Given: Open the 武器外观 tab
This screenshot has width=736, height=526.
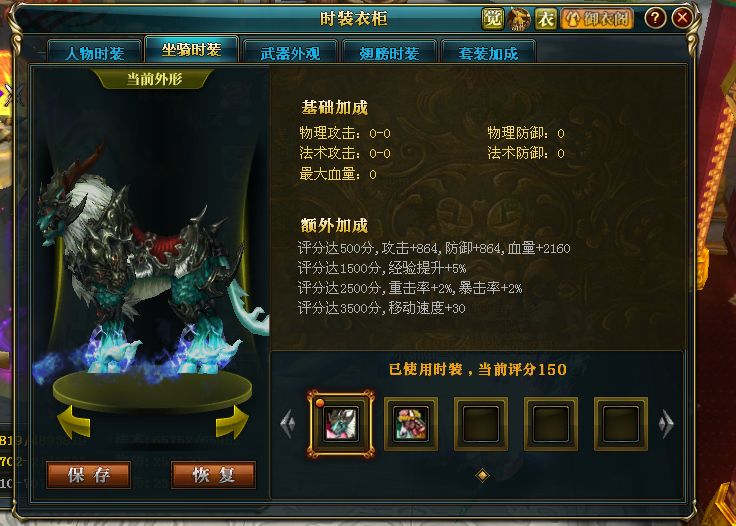Looking at the screenshot, I should click(x=290, y=52).
